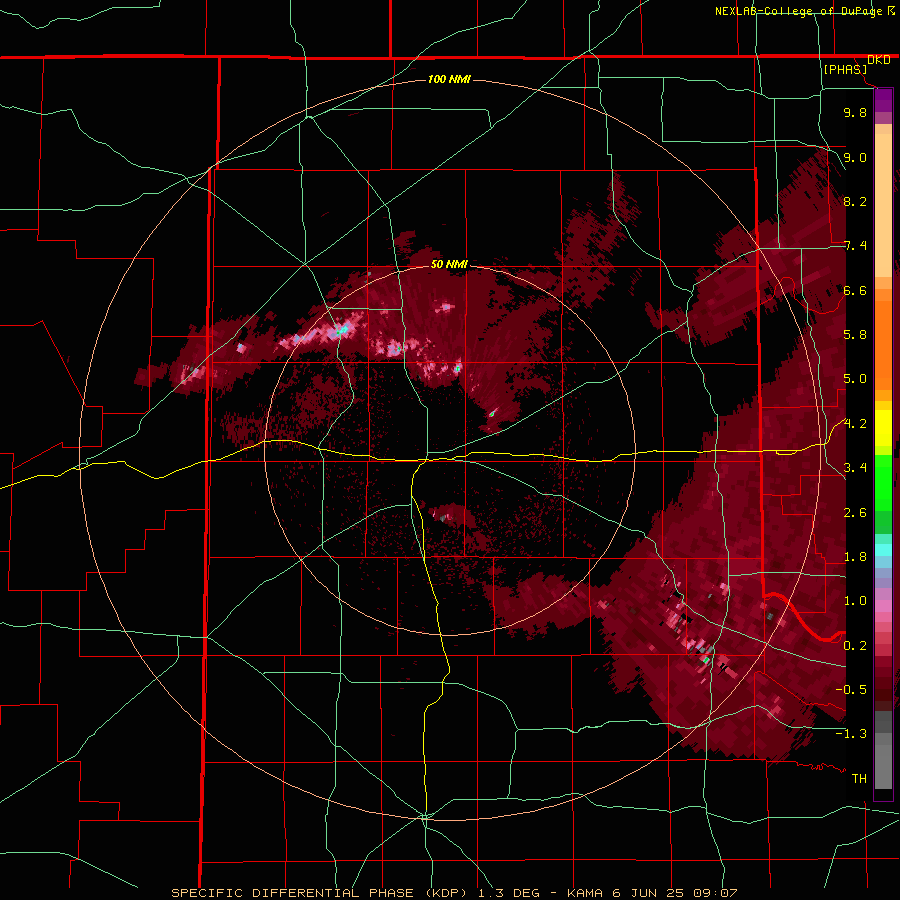Click the 9.8 value on color scale
This screenshot has width=900, height=900.
[855, 112]
